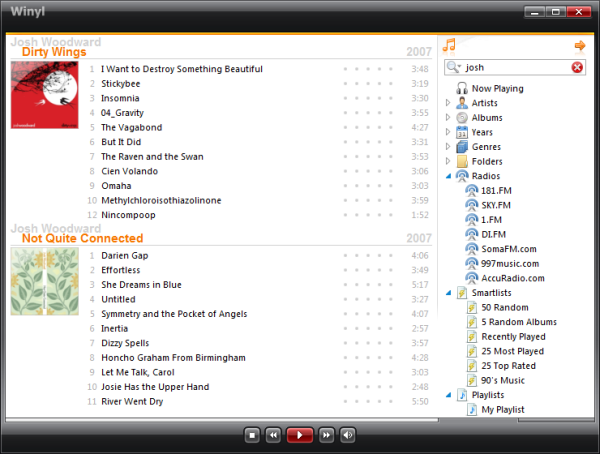Select track Cien Volando
Viewport: 600px width, 454px height.
[x=129, y=171]
